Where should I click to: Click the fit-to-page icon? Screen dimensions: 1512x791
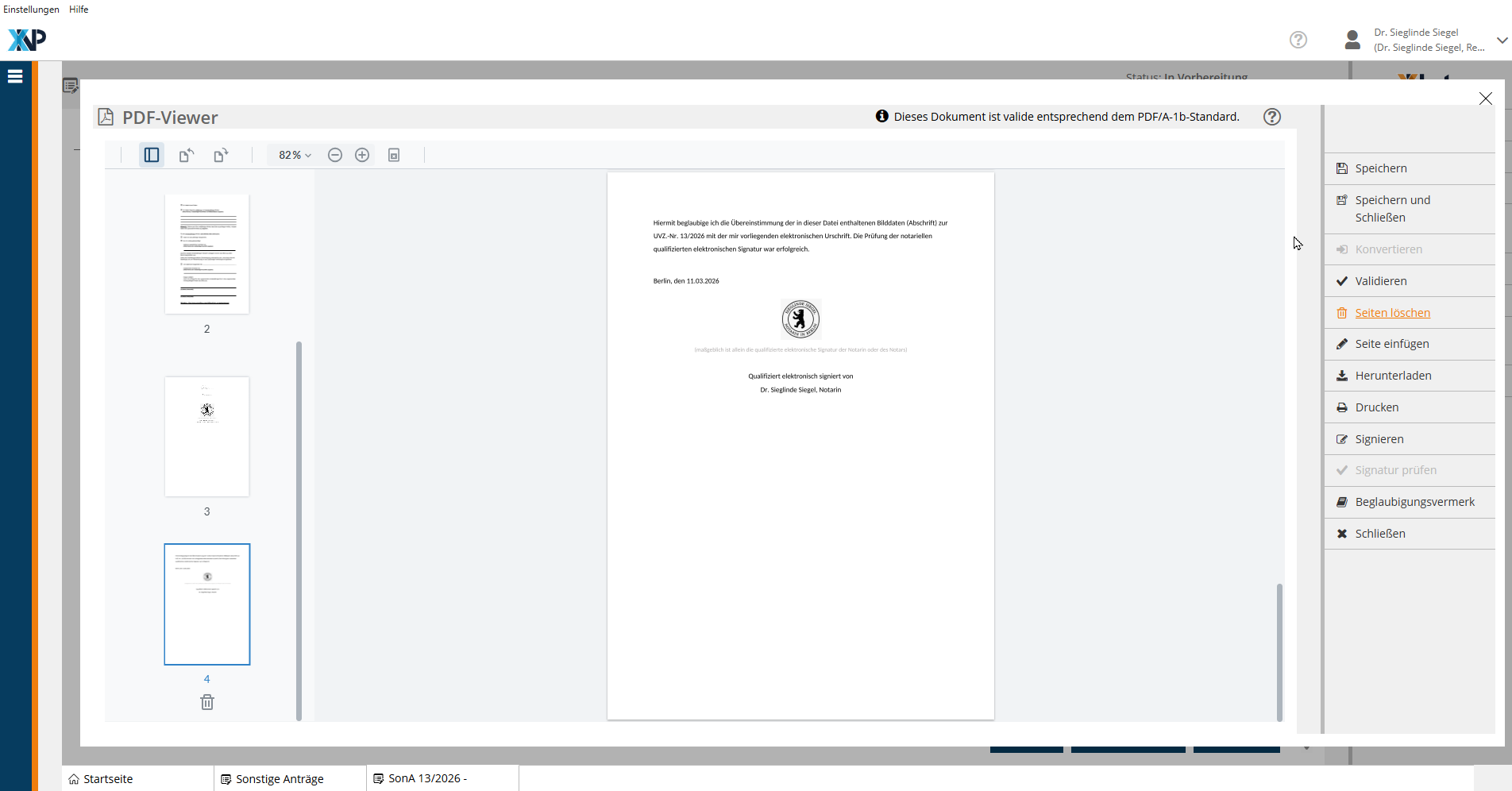coord(394,155)
